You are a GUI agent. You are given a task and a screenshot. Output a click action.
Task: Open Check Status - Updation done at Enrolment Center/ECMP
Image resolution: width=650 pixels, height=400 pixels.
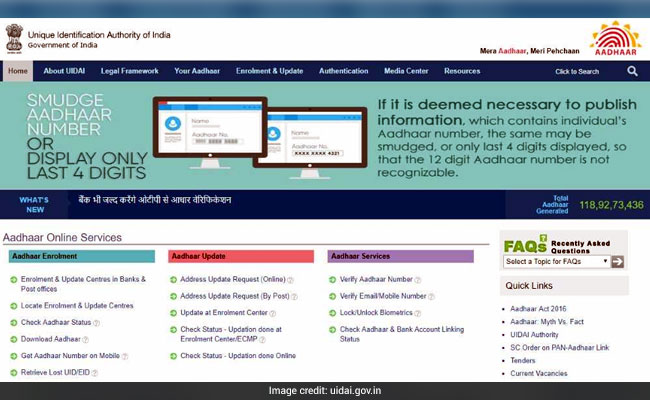pyautogui.click(x=231, y=334)
